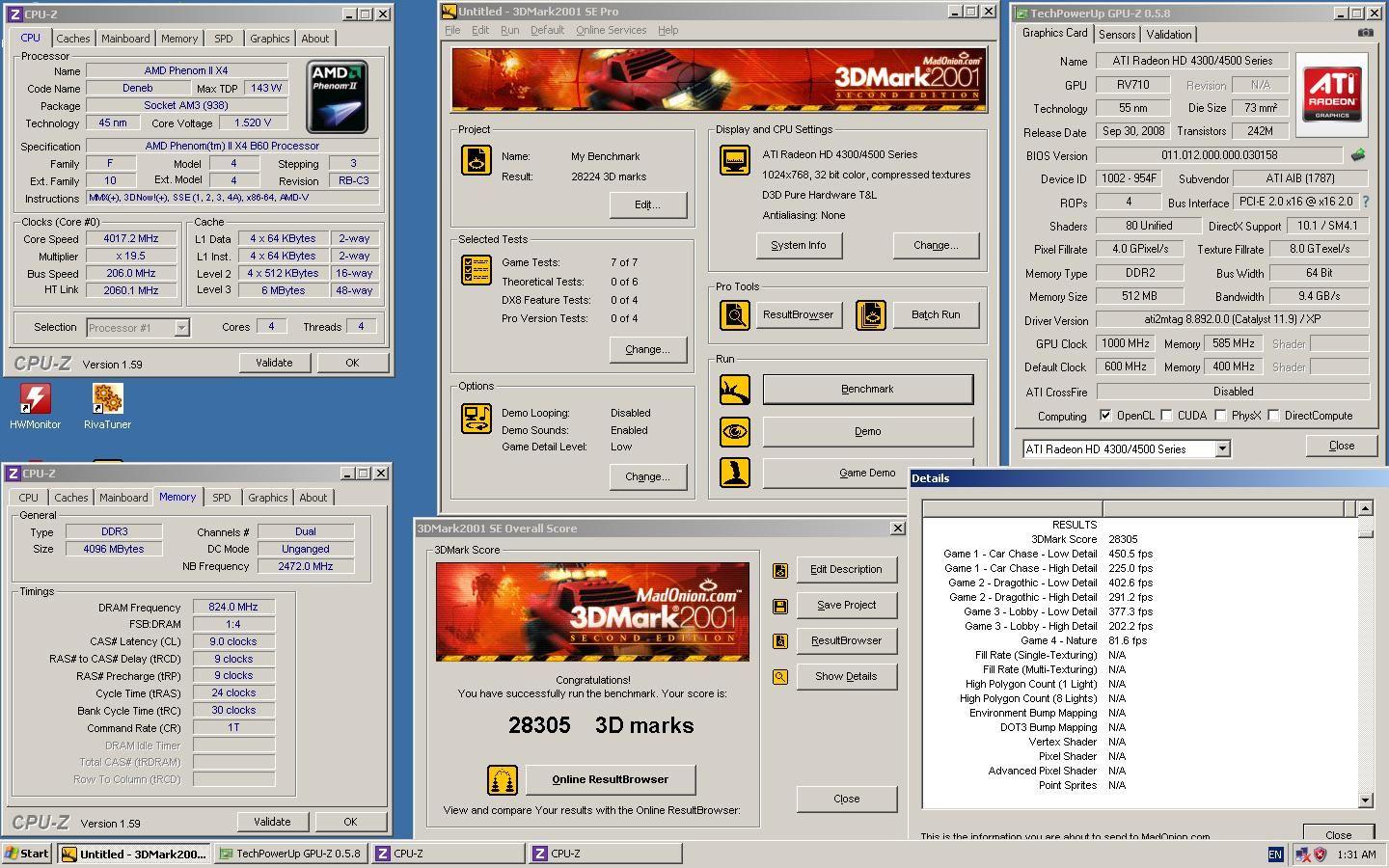Click the Project icon in 3DMark
The width and height of the screenshot is (1389, 868).
477,160
